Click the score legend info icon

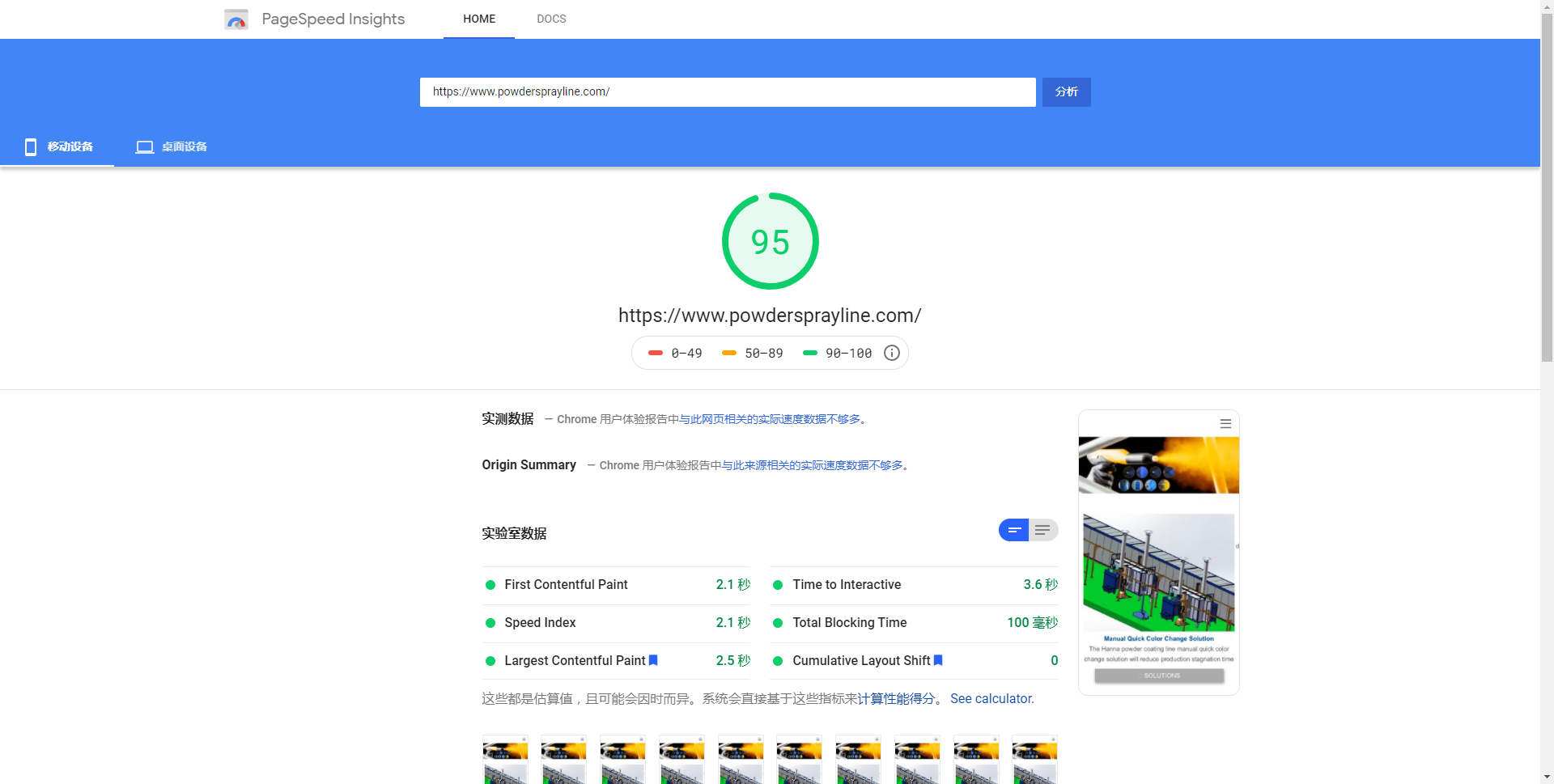[891, 353]
